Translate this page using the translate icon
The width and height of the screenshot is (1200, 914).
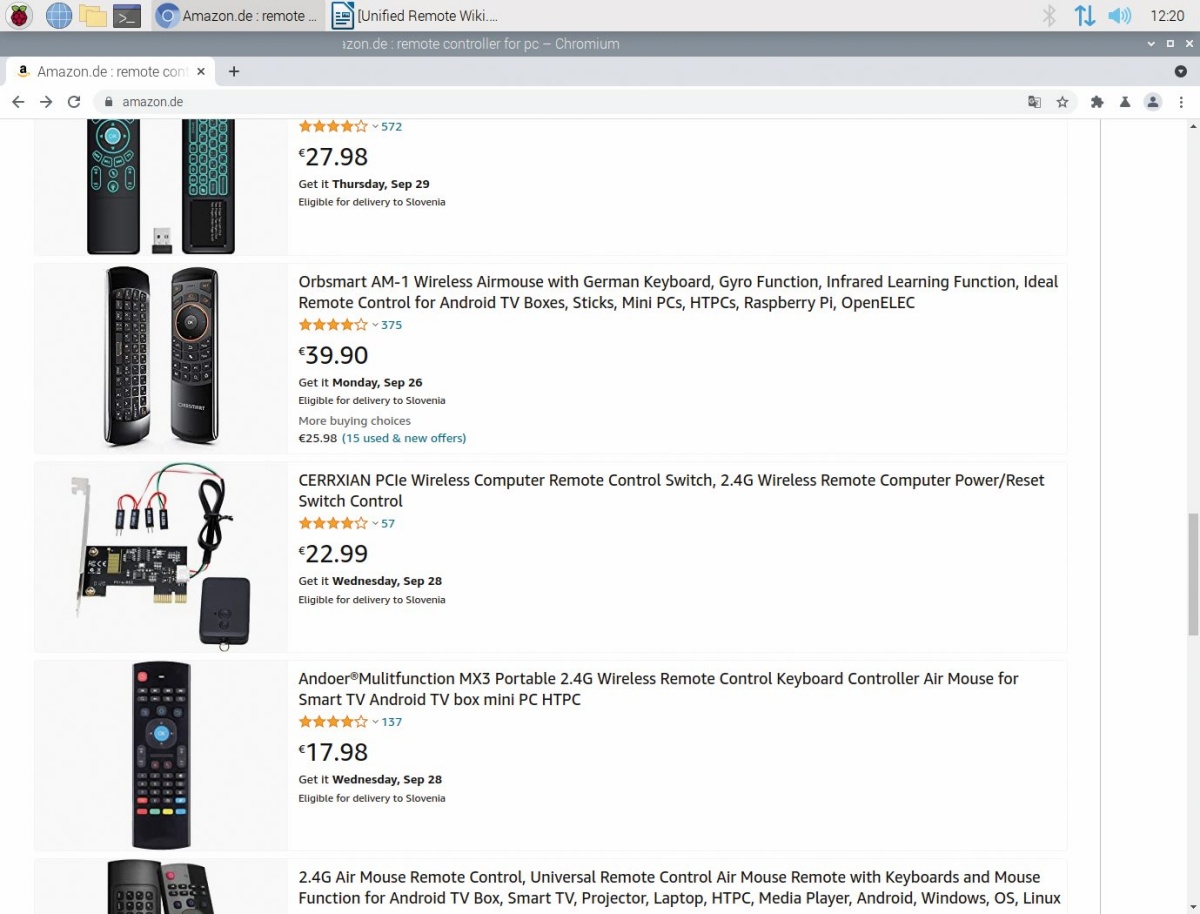click(1035, 102)
